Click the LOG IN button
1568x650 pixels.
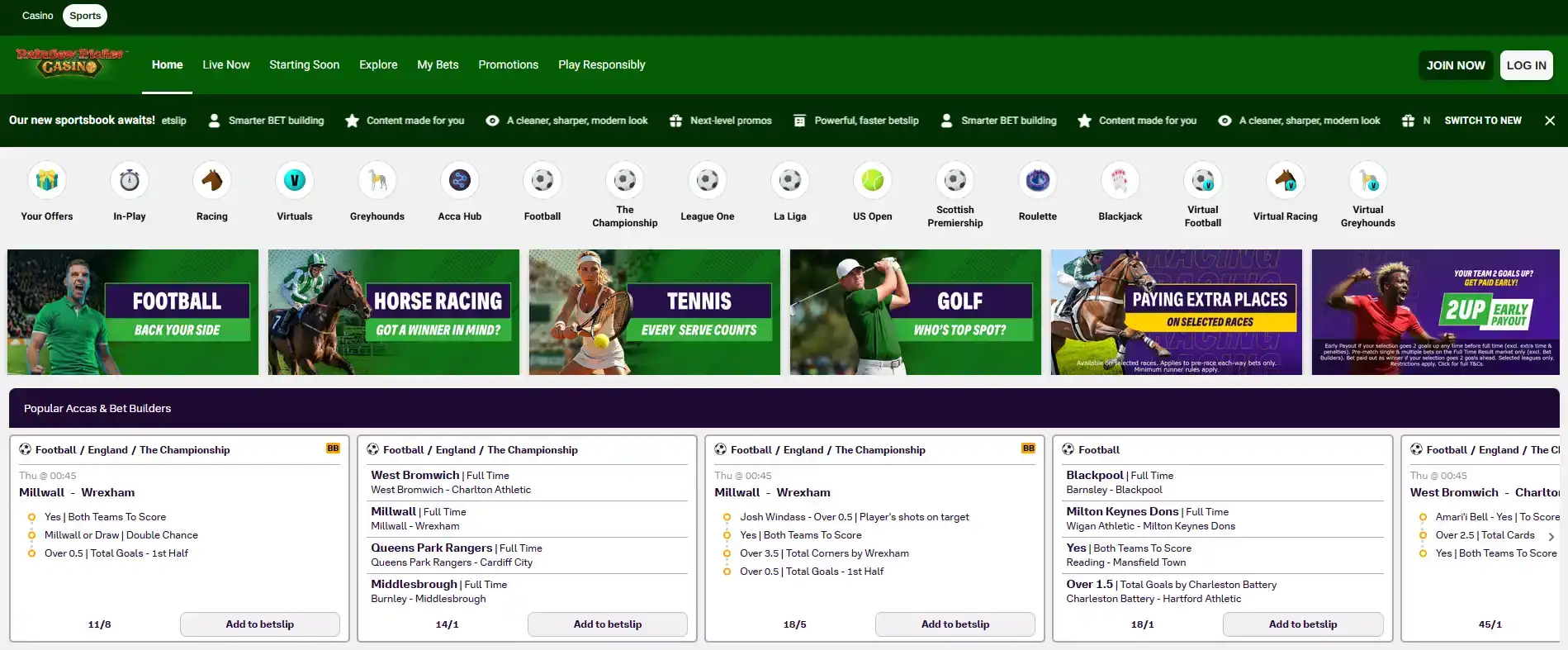click(1527, 65)
